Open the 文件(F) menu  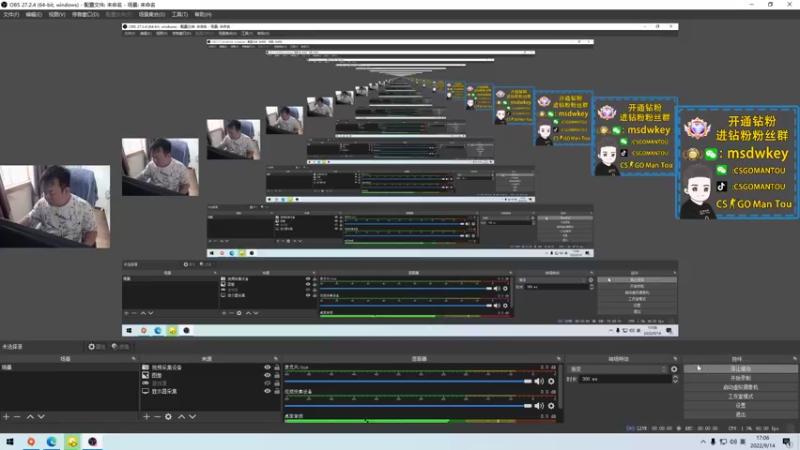11,14
